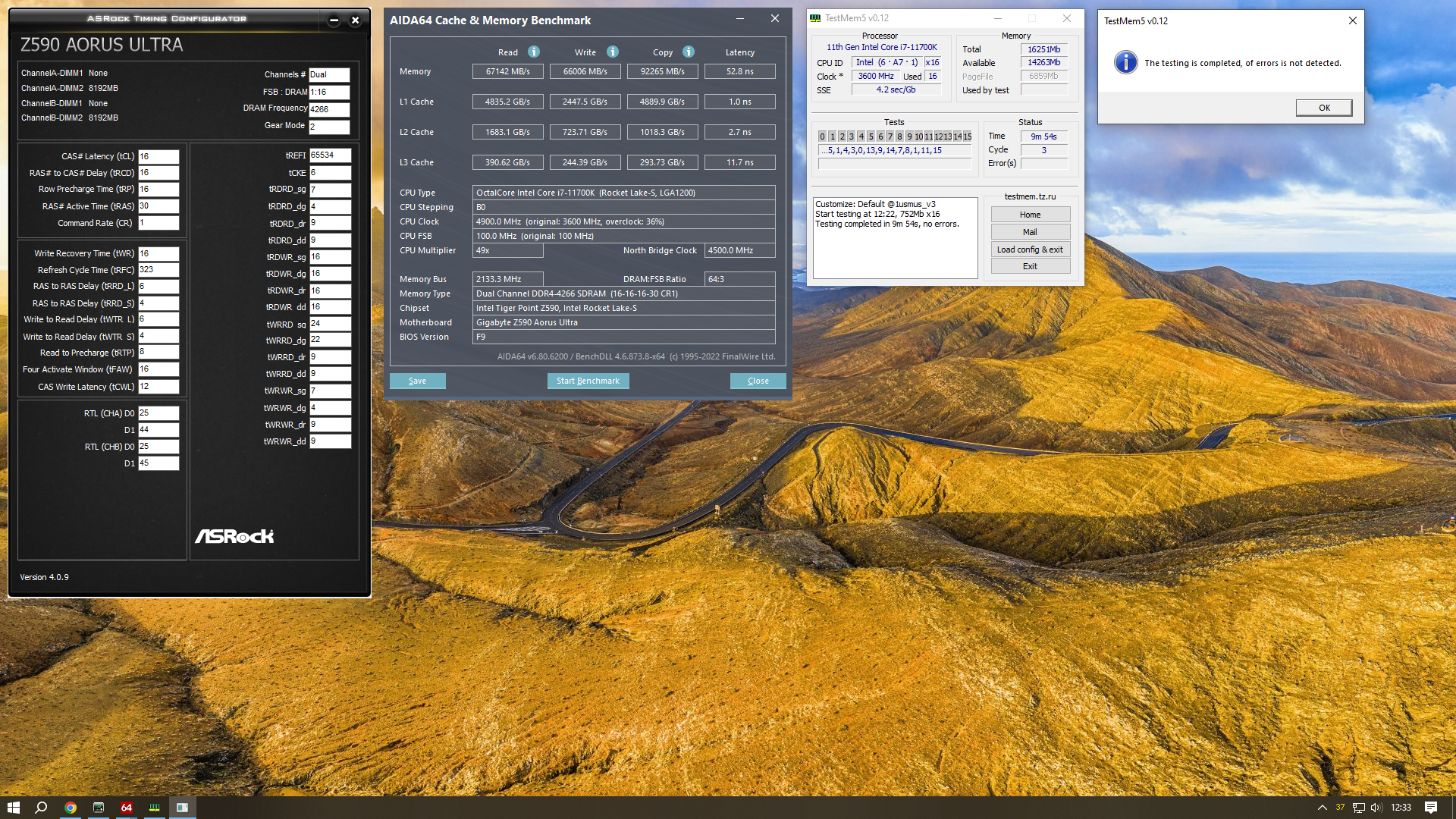Open taskbar search magnifier
Viewport: 1456px width, 819px height.
tap(42, 808)
